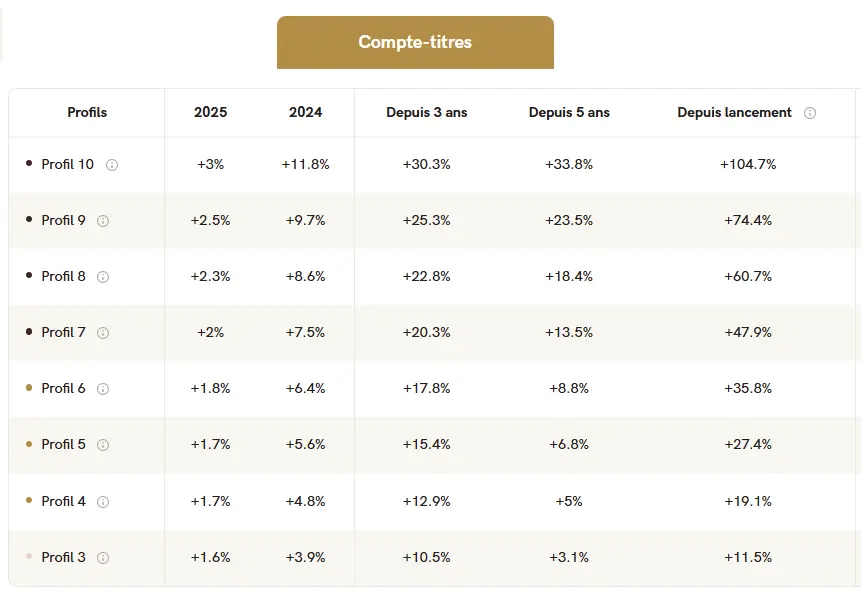This screenshot has width=861, height=596.
Task: Click the Depuis lancement header text
Action: click(x=734, y=113)
